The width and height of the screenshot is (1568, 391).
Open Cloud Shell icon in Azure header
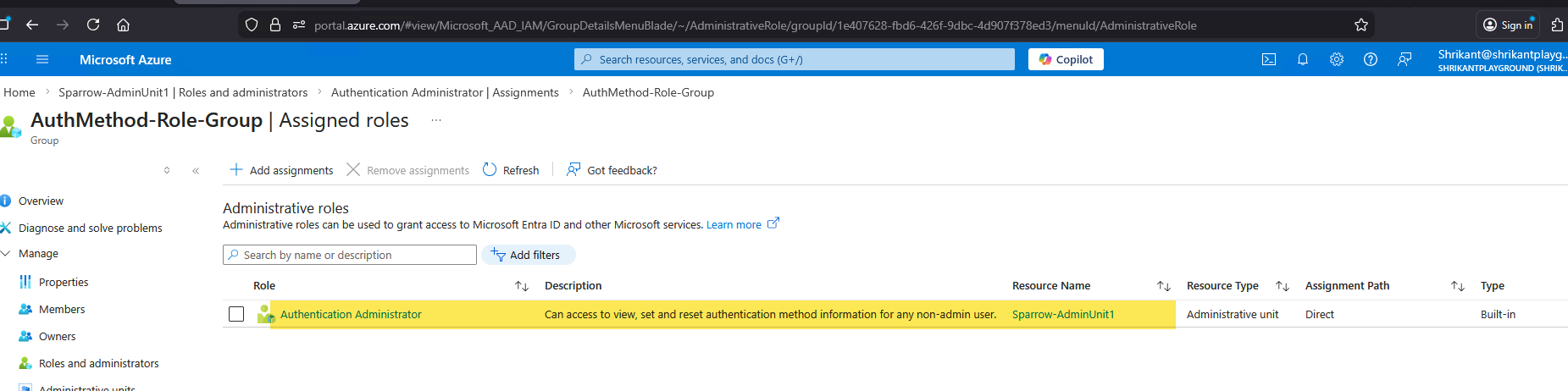click(1269, 59)
